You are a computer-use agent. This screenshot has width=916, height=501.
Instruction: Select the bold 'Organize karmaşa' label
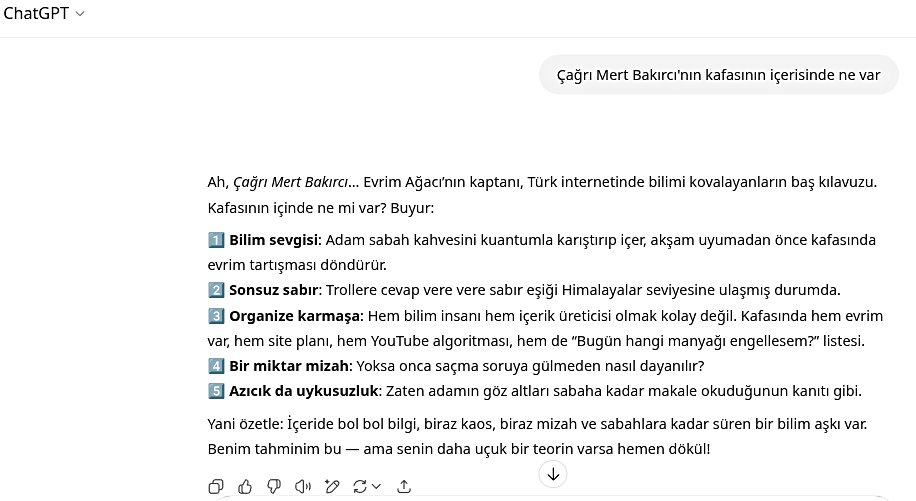(294, 316)
